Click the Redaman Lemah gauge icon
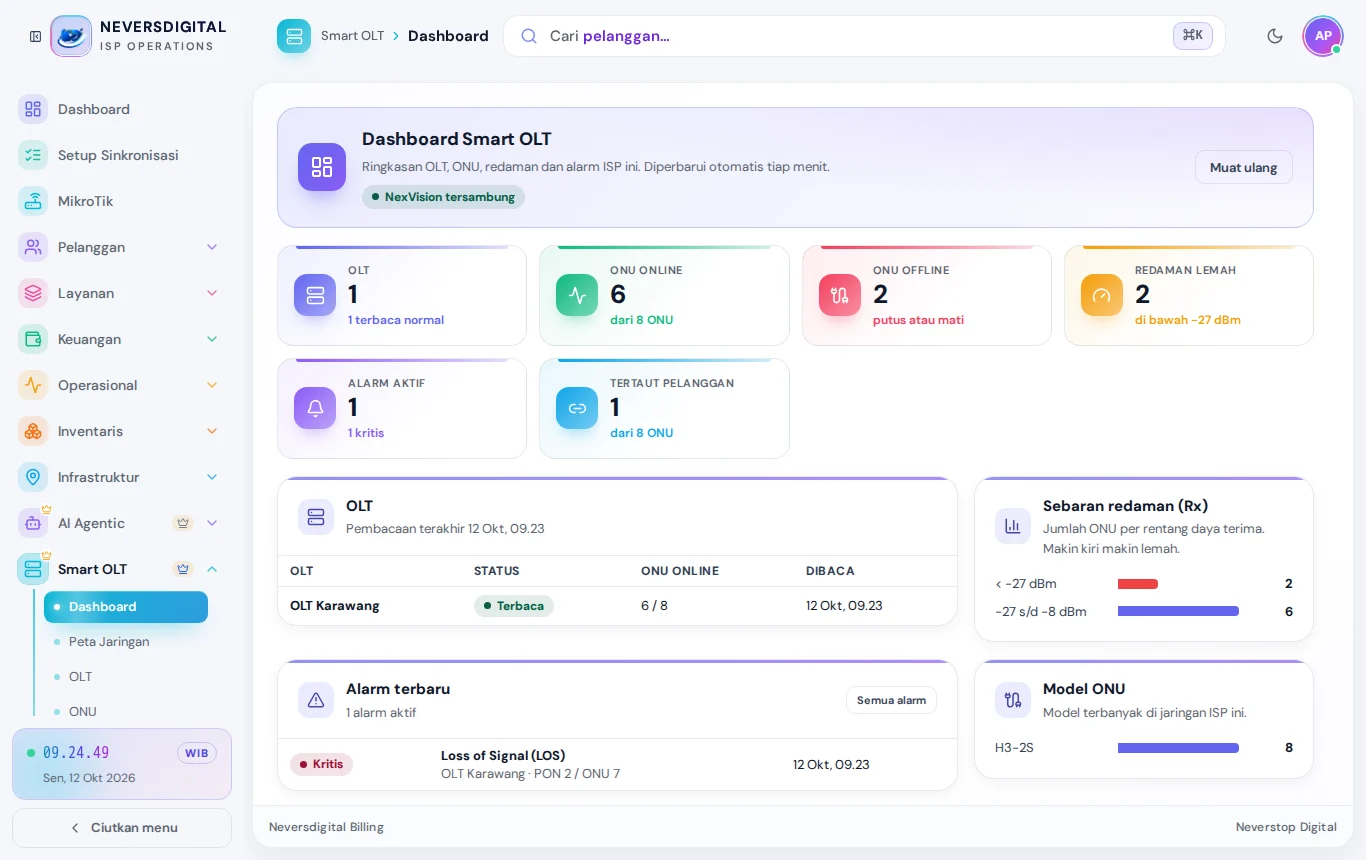Image resolution: width=1366 pixels, height=860 pixels. click(1102, 295)
